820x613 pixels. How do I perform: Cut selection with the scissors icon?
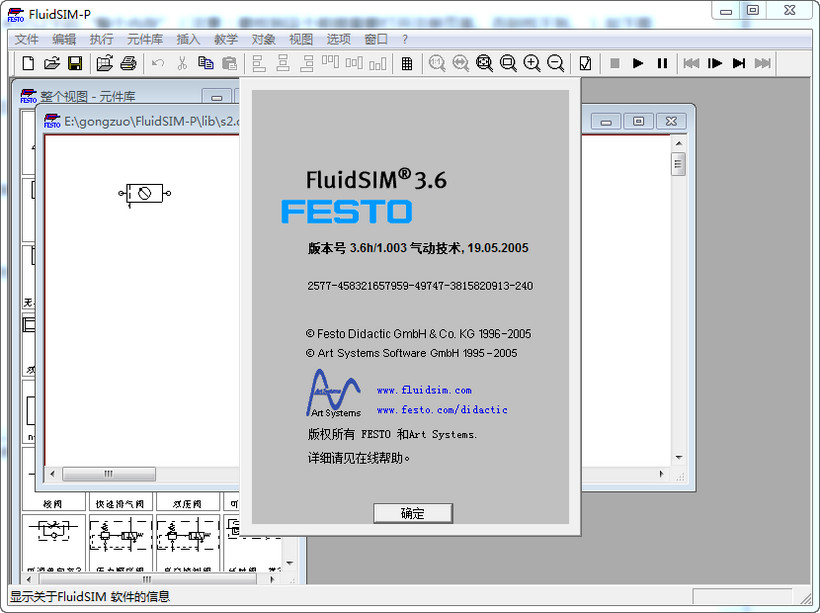click(182, 64)
